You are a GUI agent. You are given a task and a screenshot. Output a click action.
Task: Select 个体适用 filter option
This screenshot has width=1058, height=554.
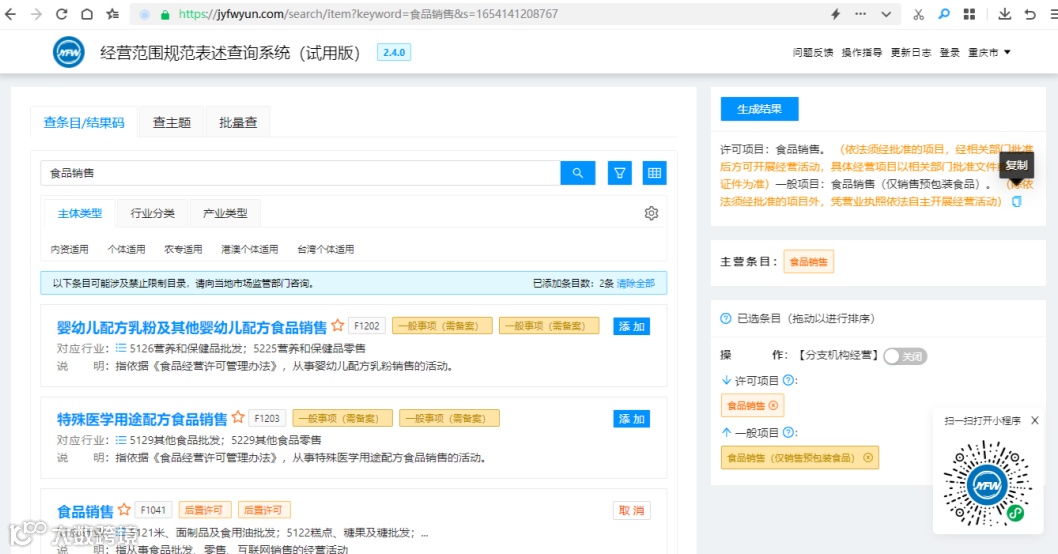(x=126, y=250)
